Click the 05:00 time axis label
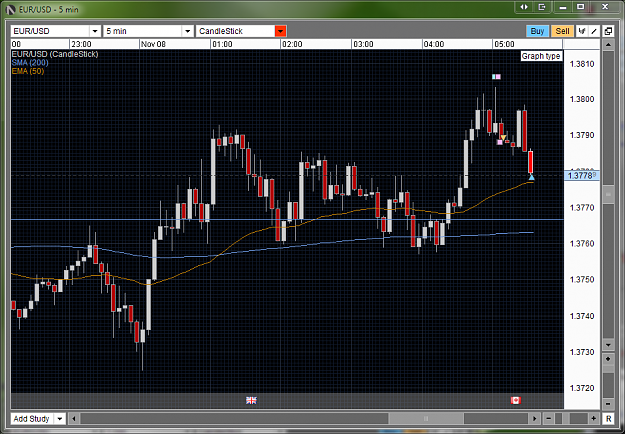The image size is (625, 434). (x=504, y=44)
